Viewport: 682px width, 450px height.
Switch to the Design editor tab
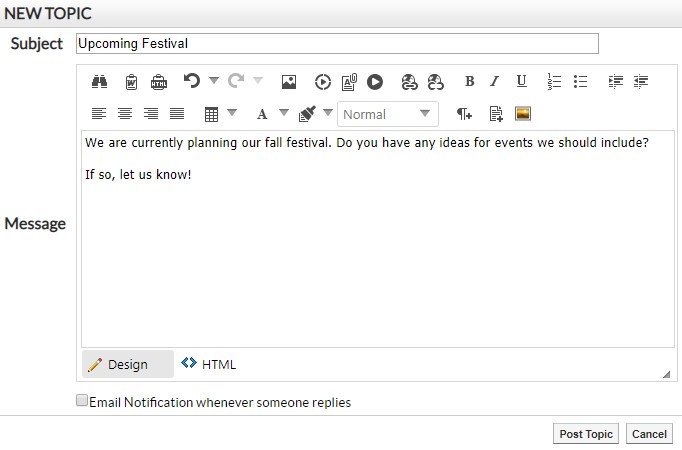(118, 364)
